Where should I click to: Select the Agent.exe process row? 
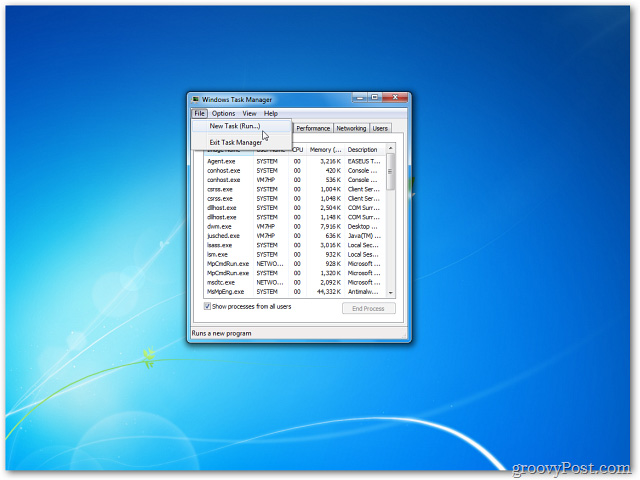(x=295, y=161)
